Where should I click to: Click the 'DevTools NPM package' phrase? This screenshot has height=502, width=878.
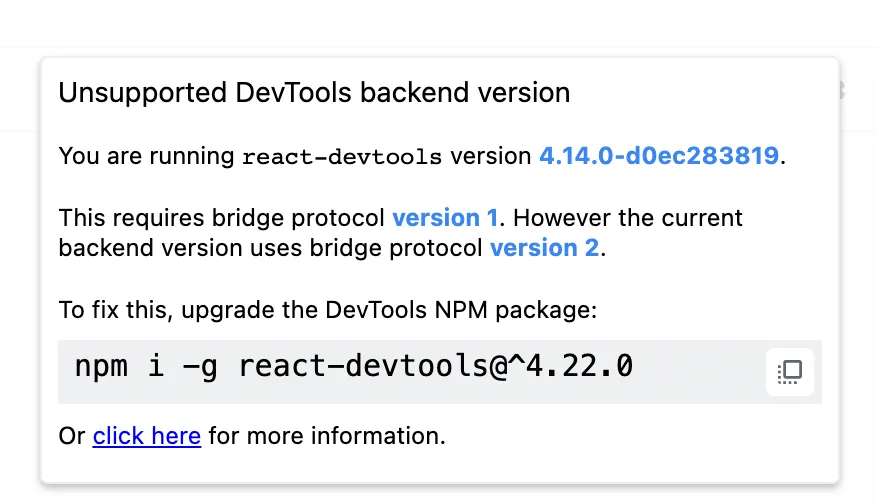[x=461, y=310]
